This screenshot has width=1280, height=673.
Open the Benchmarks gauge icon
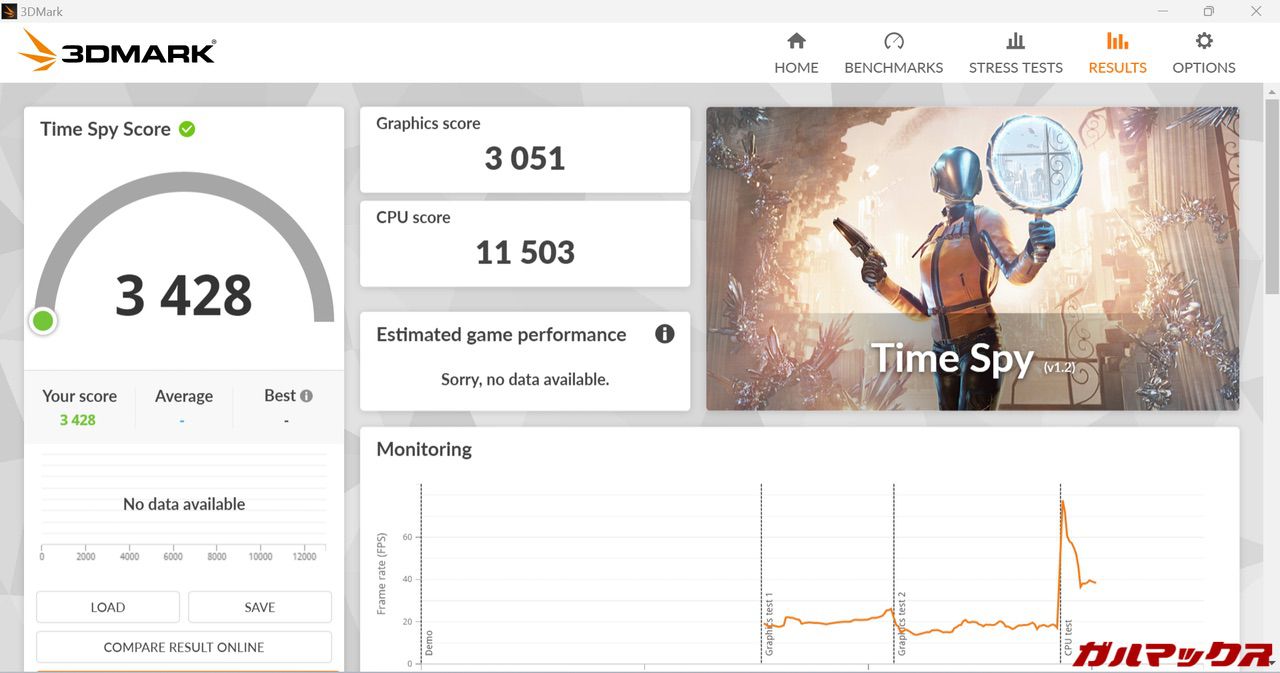coord(893,41)
